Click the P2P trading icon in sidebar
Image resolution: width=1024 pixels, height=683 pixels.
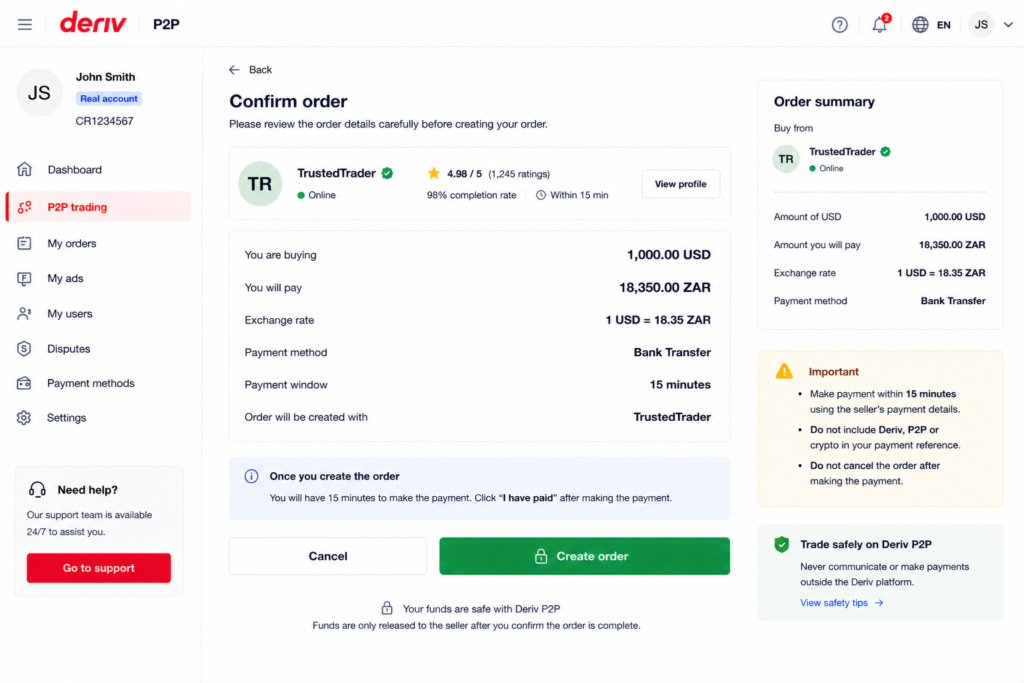coord(25,207)
